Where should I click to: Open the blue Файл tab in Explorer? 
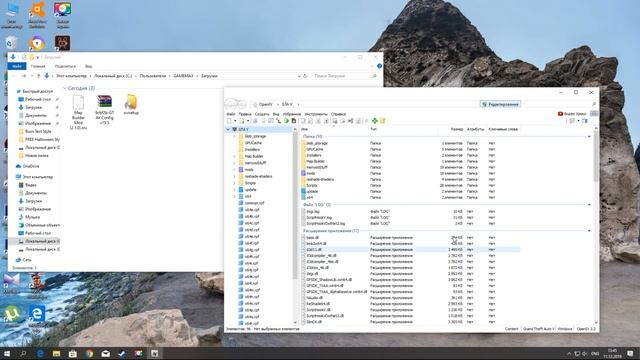[x=17, y=66]
